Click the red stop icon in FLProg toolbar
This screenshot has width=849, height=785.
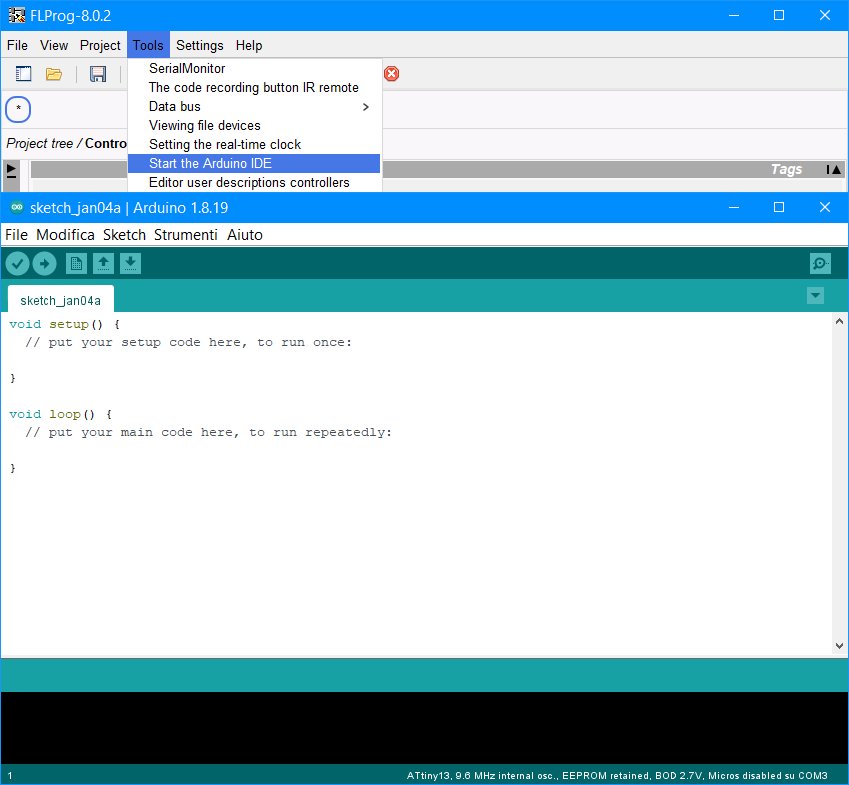tap(392, 74)
